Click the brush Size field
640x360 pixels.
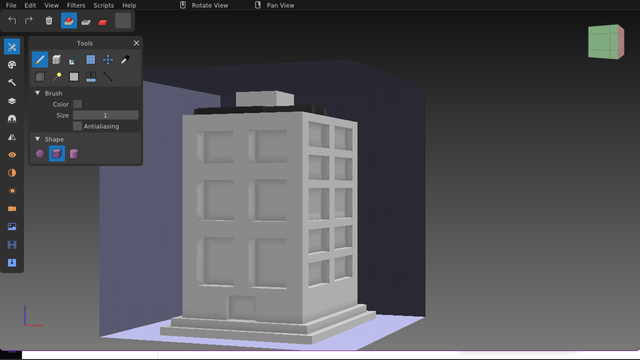(x=105, y=115)
